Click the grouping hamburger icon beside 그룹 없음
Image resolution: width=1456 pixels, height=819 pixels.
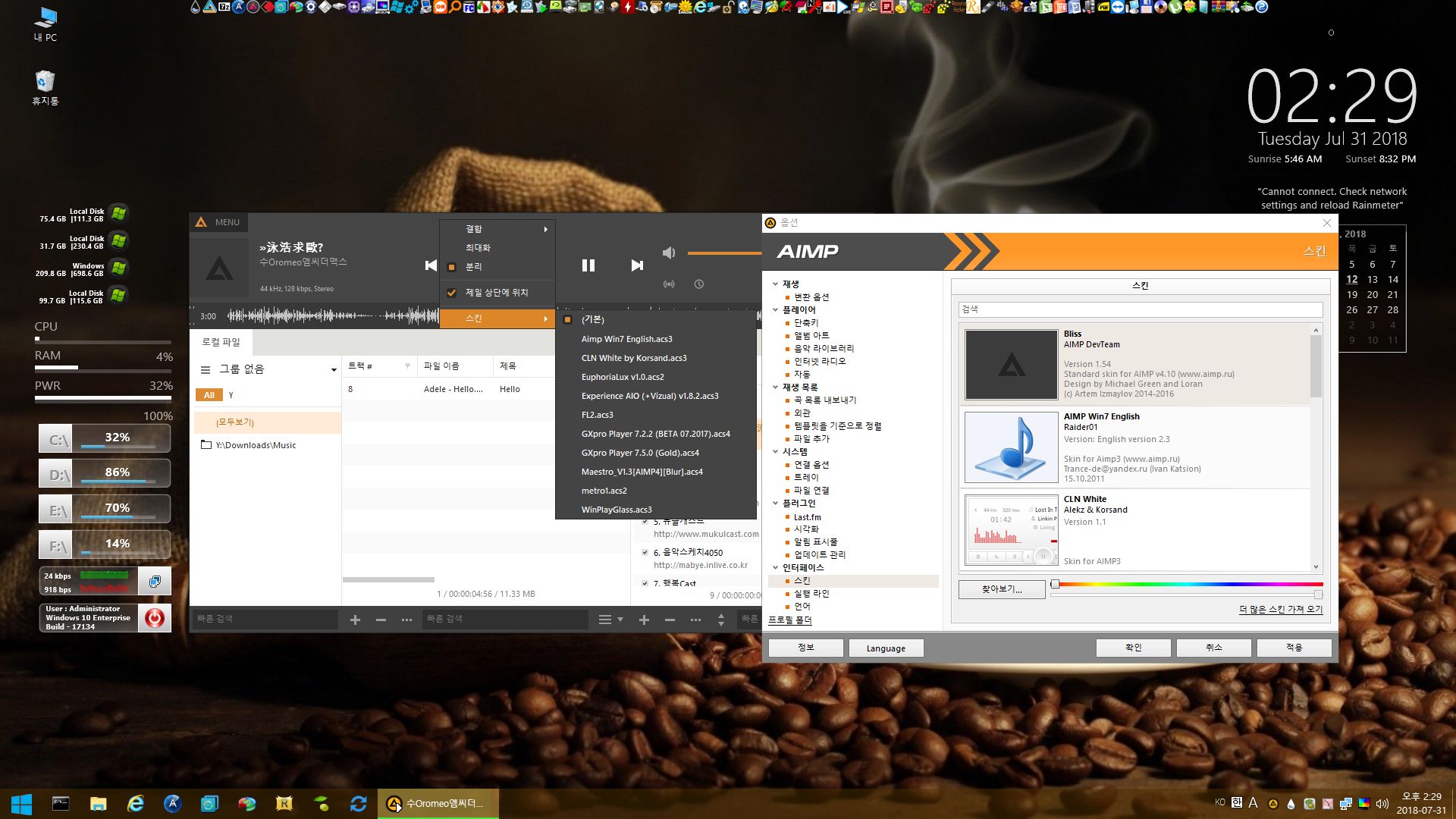[206, 370]
